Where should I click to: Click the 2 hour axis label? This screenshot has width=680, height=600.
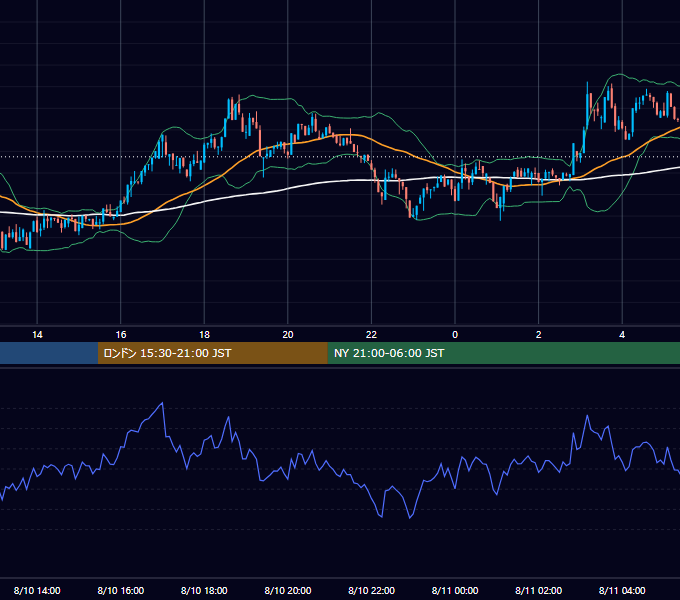(539, 335)
